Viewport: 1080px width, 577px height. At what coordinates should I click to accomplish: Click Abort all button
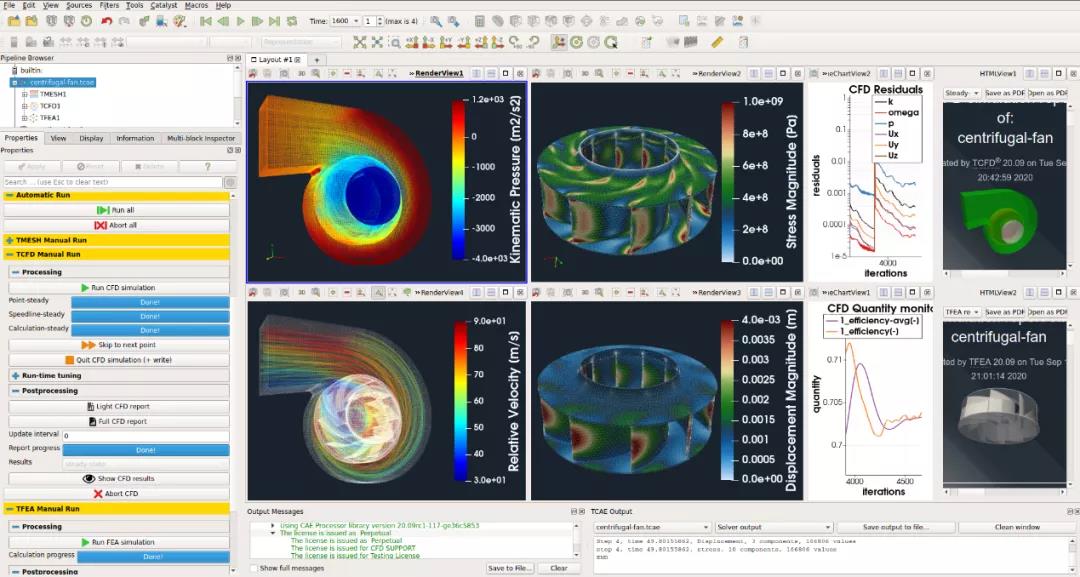[x=116, y=225]
